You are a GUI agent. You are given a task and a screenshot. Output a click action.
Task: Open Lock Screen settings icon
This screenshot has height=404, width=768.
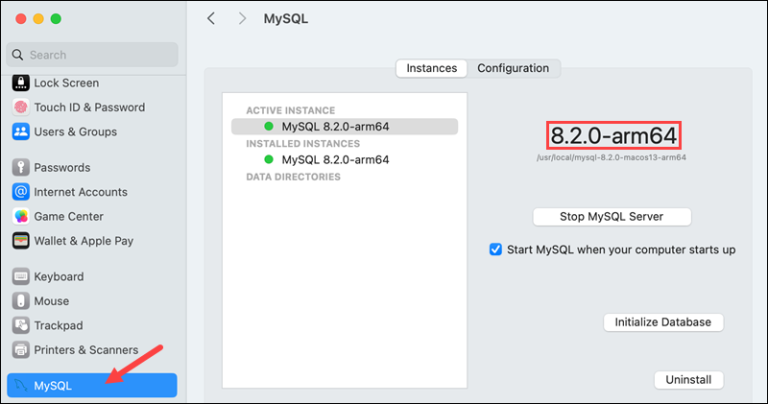point(21,83)
